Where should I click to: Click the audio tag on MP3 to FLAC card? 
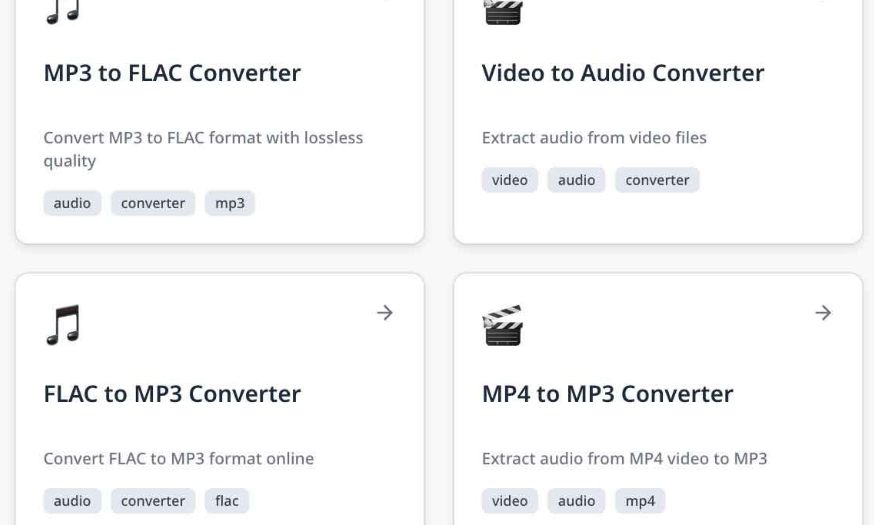(72, 203)
